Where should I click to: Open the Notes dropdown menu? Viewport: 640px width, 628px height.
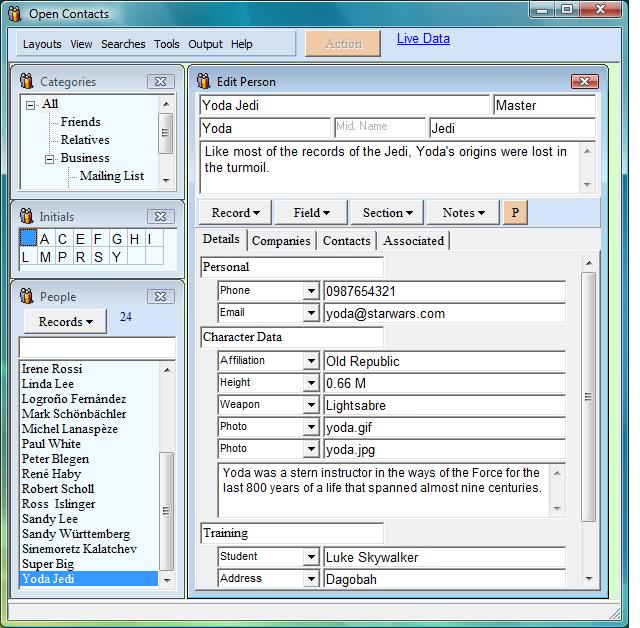pyautogui.click(x=463, y=213)
